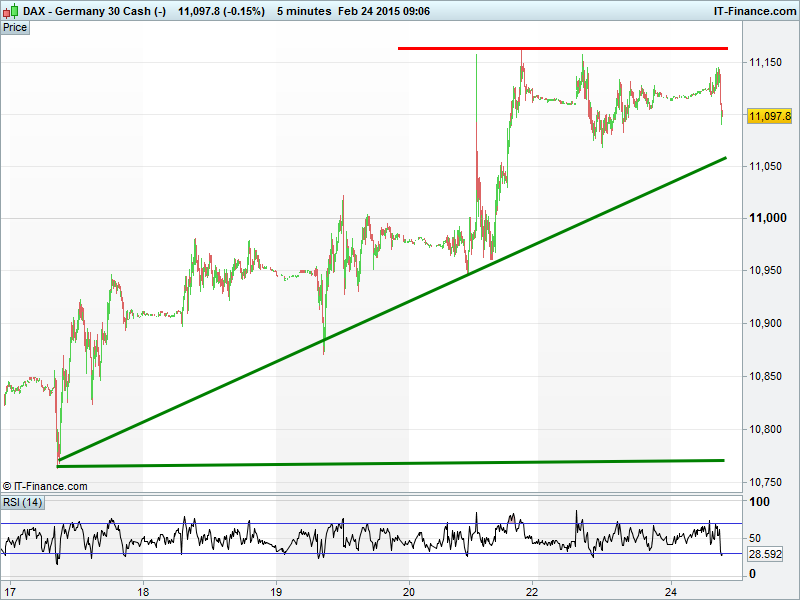Click the candlestick chart icon beside DAX
Image resolution: width=800 pixels, height=600 pixels.
pyautogui.click(x=11, y=10)
